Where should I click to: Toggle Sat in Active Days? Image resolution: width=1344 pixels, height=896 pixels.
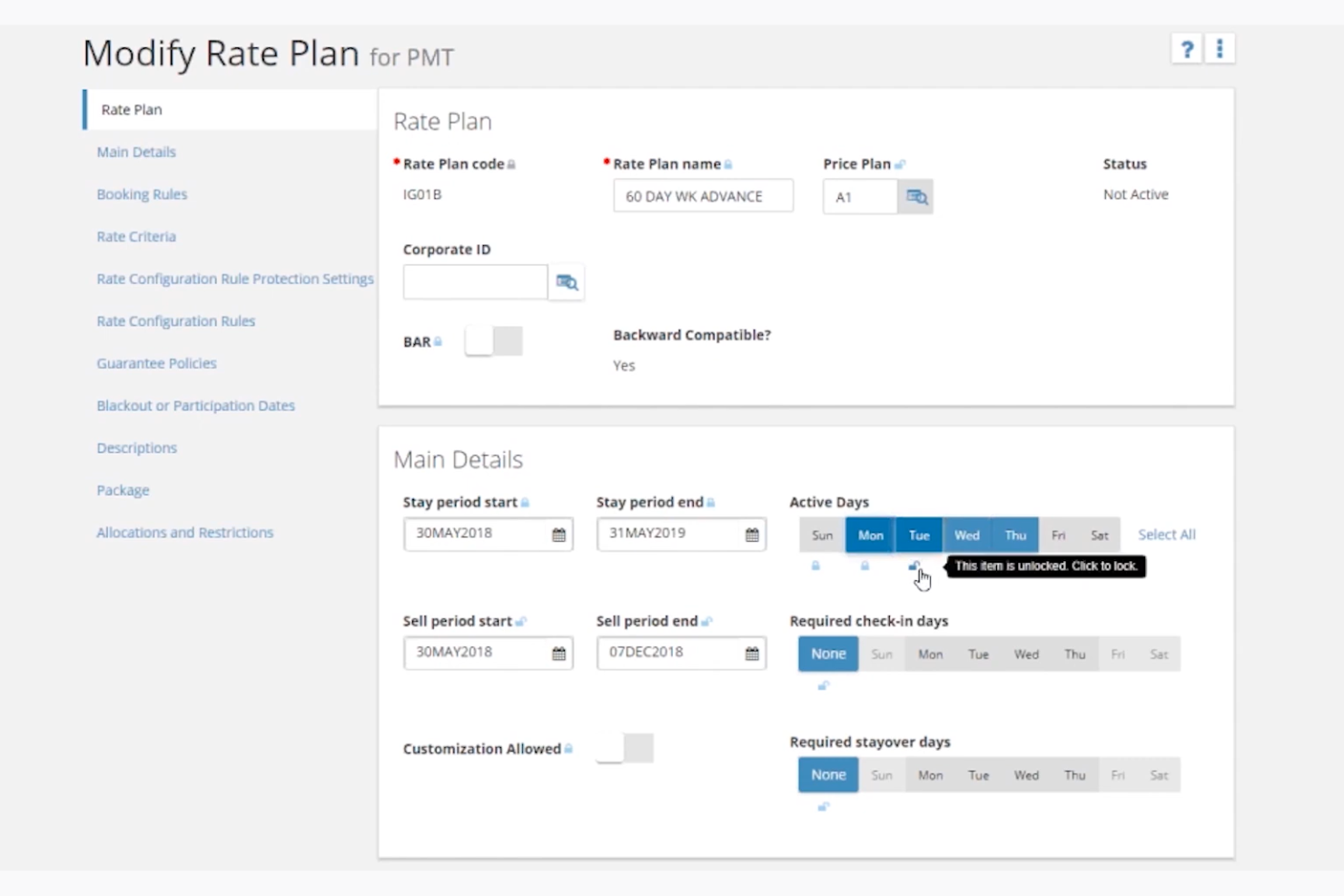pos(1099,535)
